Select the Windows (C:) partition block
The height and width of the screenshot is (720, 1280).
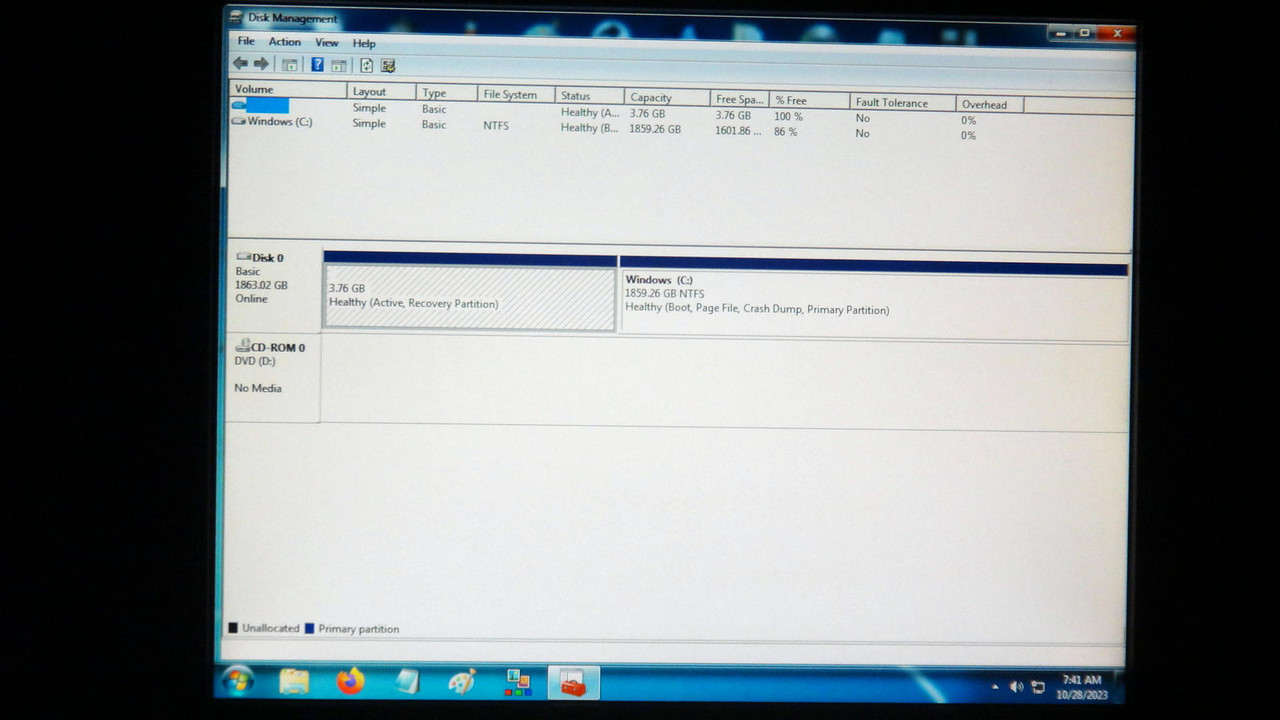[x=874, y=300]
